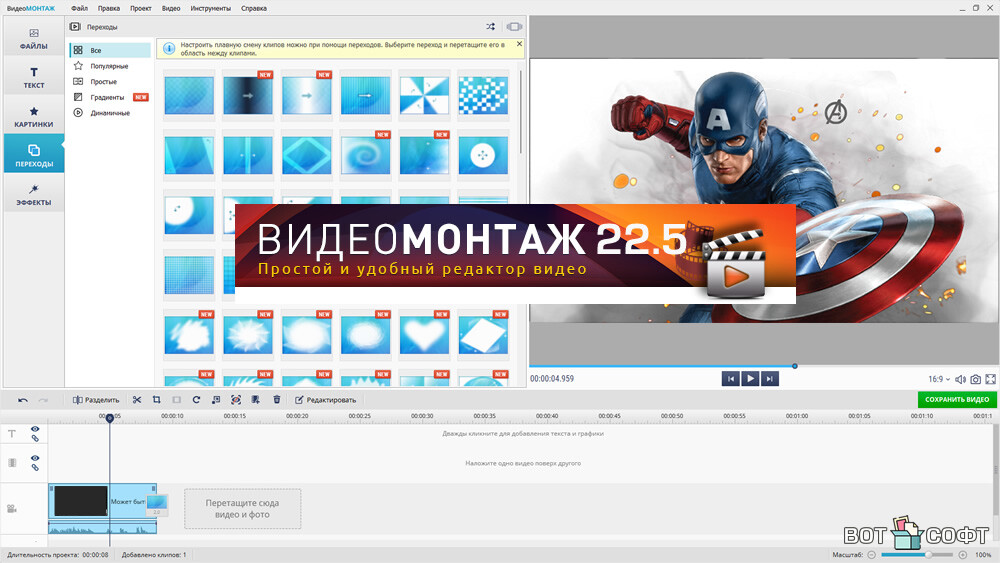Click the text track T icon
This screenshot has height=563, width=1000.
(11, 434)
